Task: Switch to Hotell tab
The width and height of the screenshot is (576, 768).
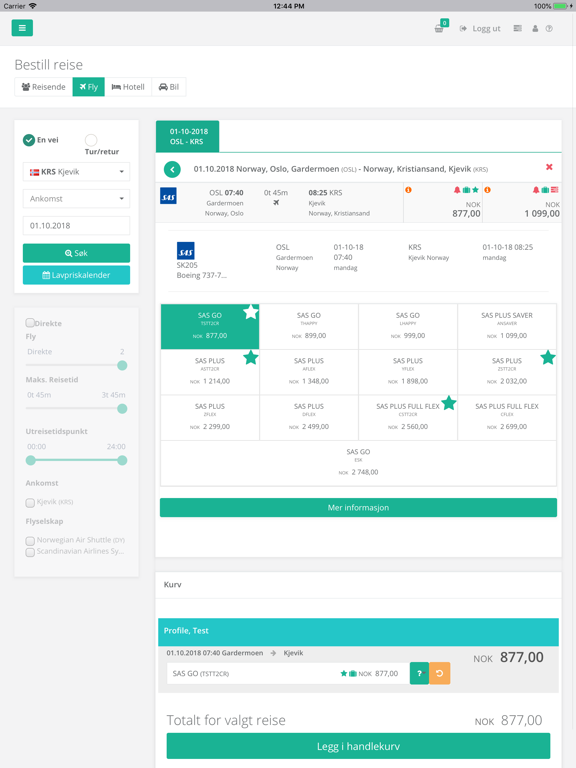Action: pyautogui.click(x=128, y=87)
